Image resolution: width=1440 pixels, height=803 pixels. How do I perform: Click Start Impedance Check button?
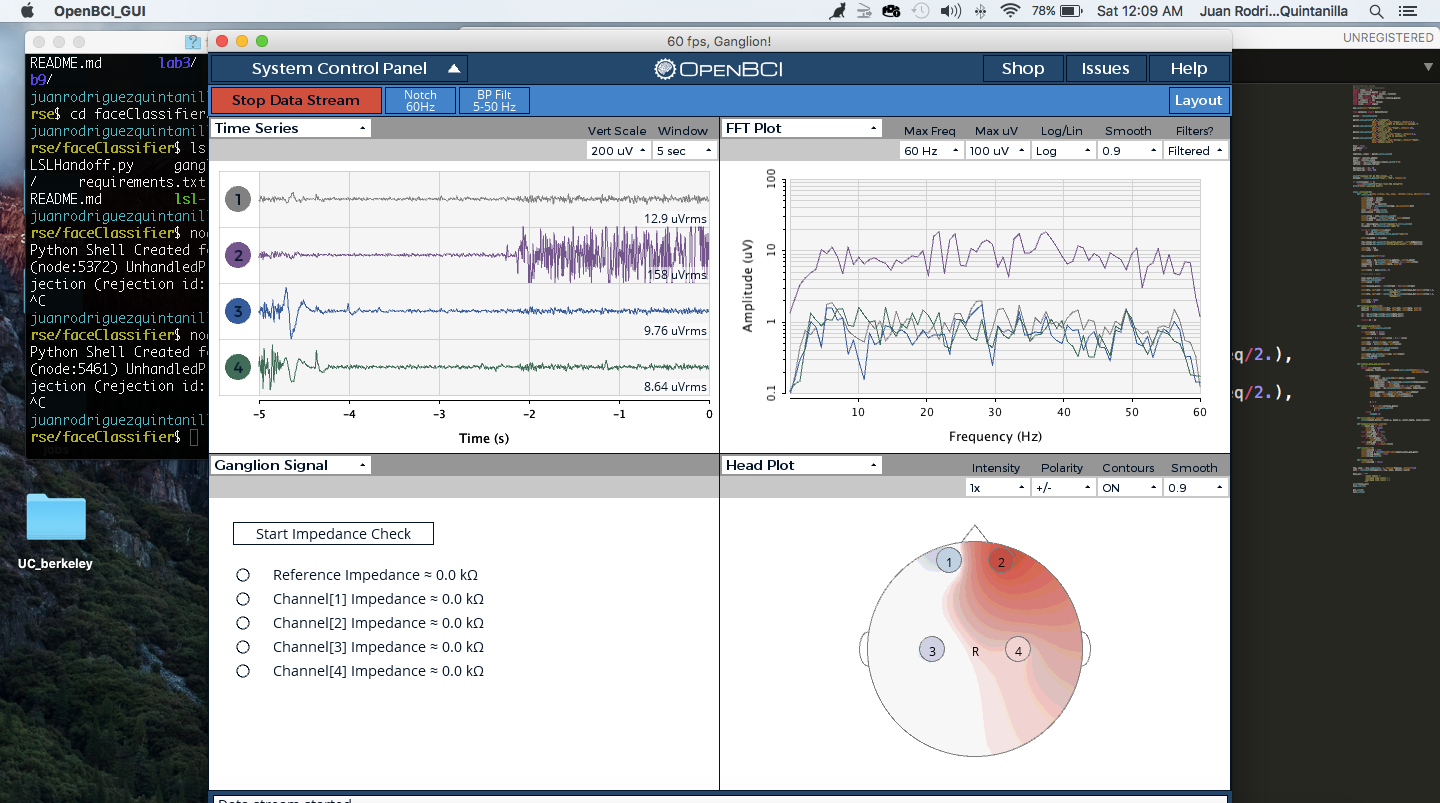pyautogui.click(x=333, y=534)
